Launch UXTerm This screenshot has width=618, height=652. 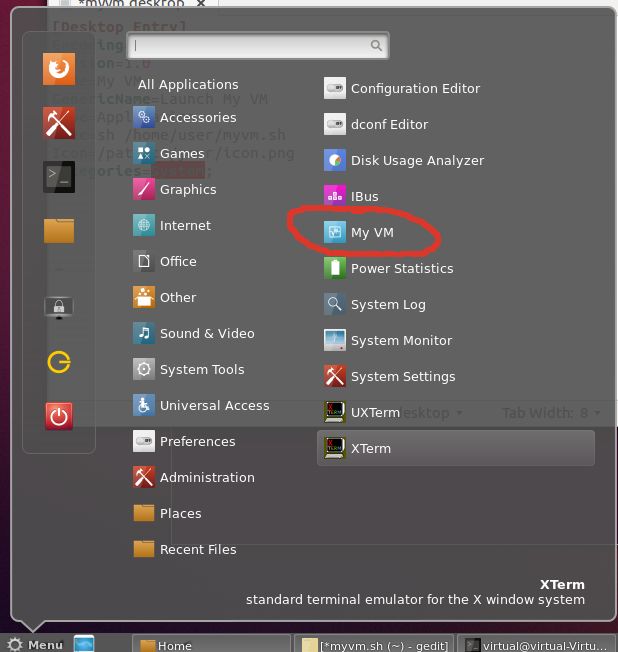pos(361,412)
